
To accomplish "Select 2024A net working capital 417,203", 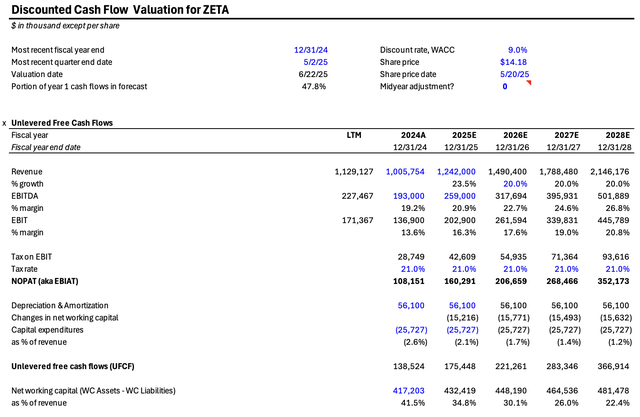I will tap(409, 391).
